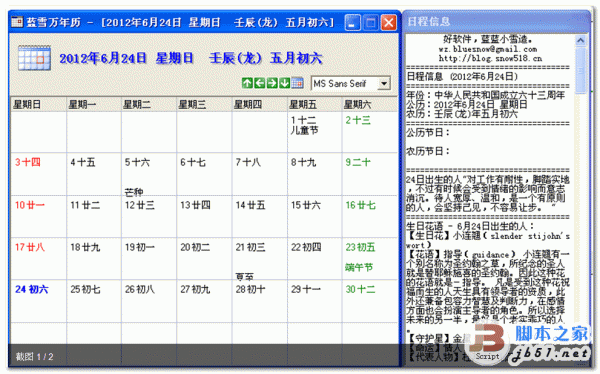Select the date 15 廿六
600x374 pixels.
point(315,217)
